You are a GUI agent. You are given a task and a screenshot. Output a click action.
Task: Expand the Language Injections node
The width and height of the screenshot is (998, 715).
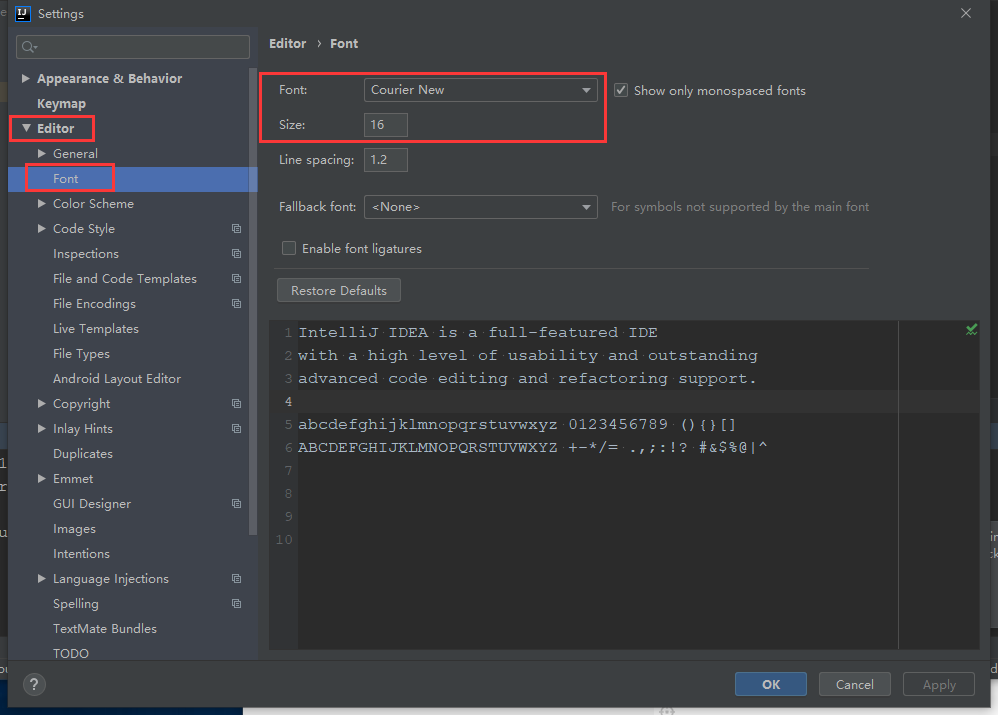(41, 579)
